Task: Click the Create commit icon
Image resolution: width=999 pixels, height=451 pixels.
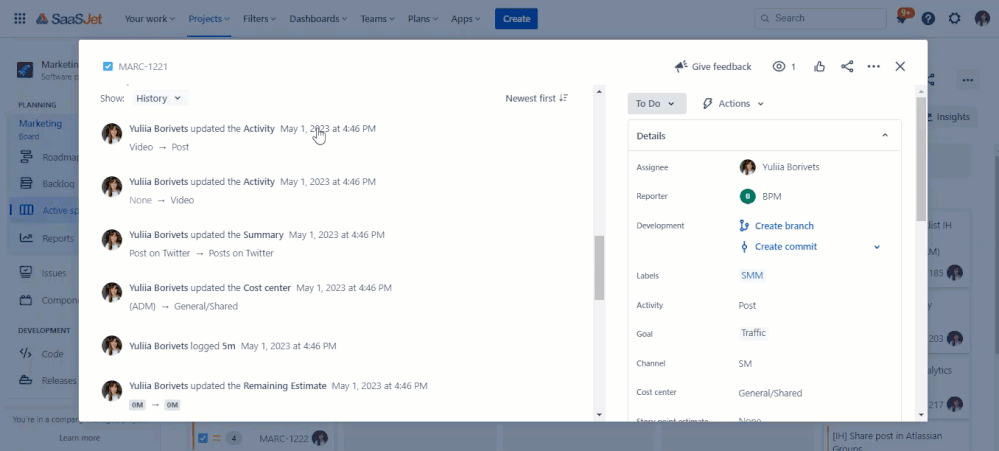Action: click(744, 247)
